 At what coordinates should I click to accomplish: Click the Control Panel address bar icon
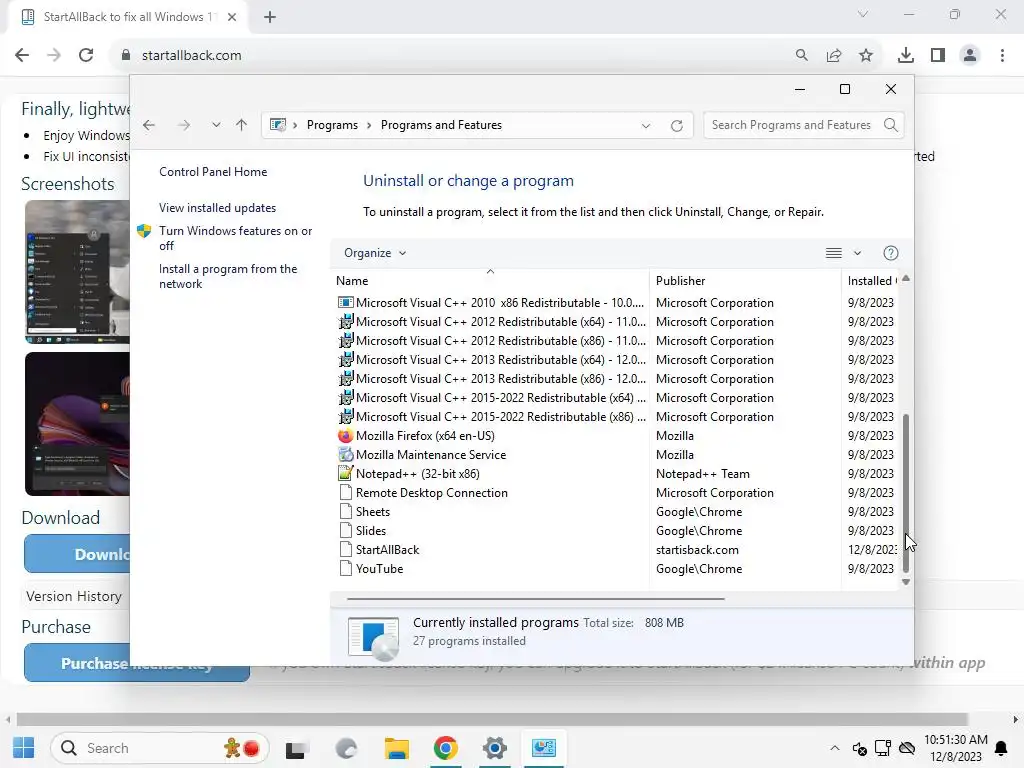(x=278, y=125)
